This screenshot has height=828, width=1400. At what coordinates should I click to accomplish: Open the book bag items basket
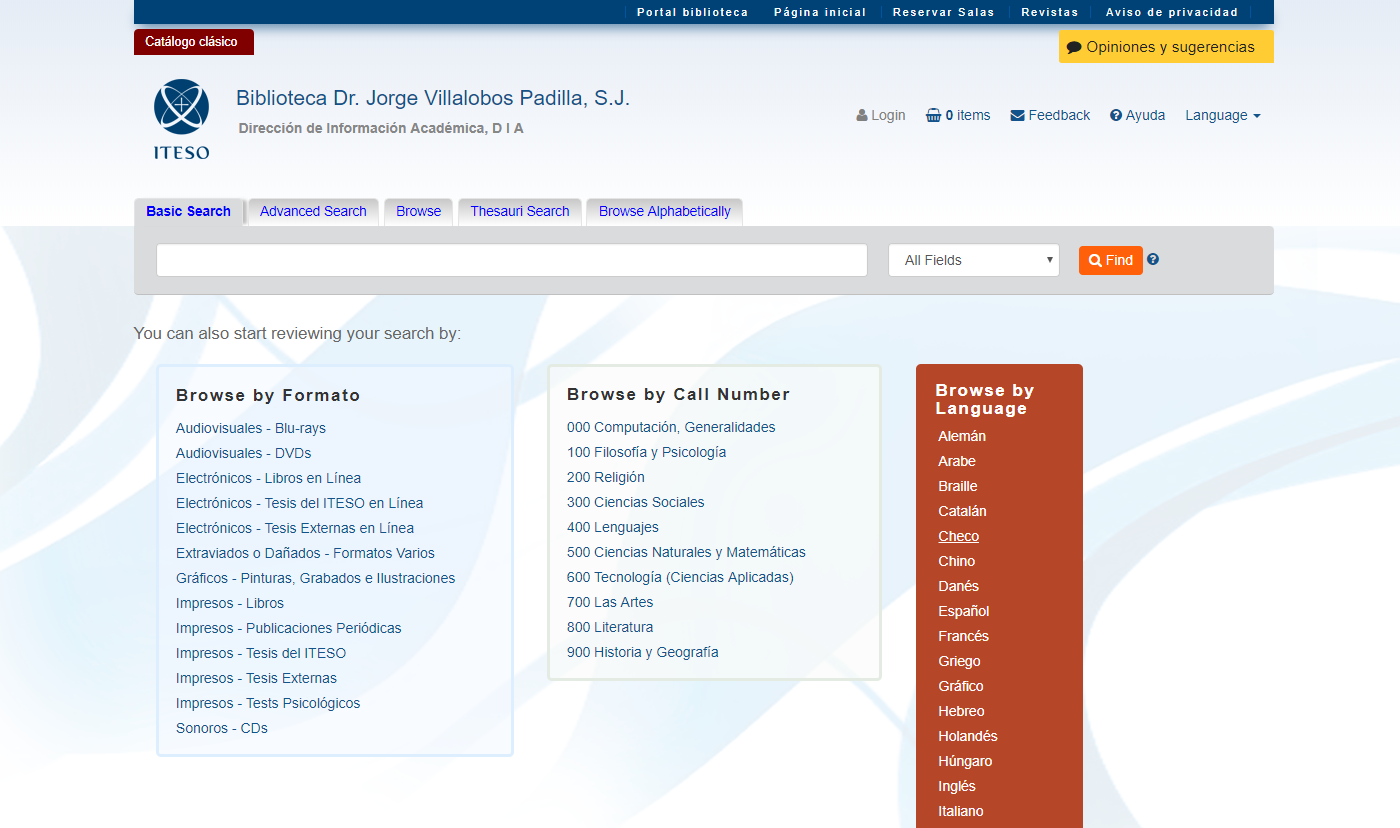pos(933,115)
